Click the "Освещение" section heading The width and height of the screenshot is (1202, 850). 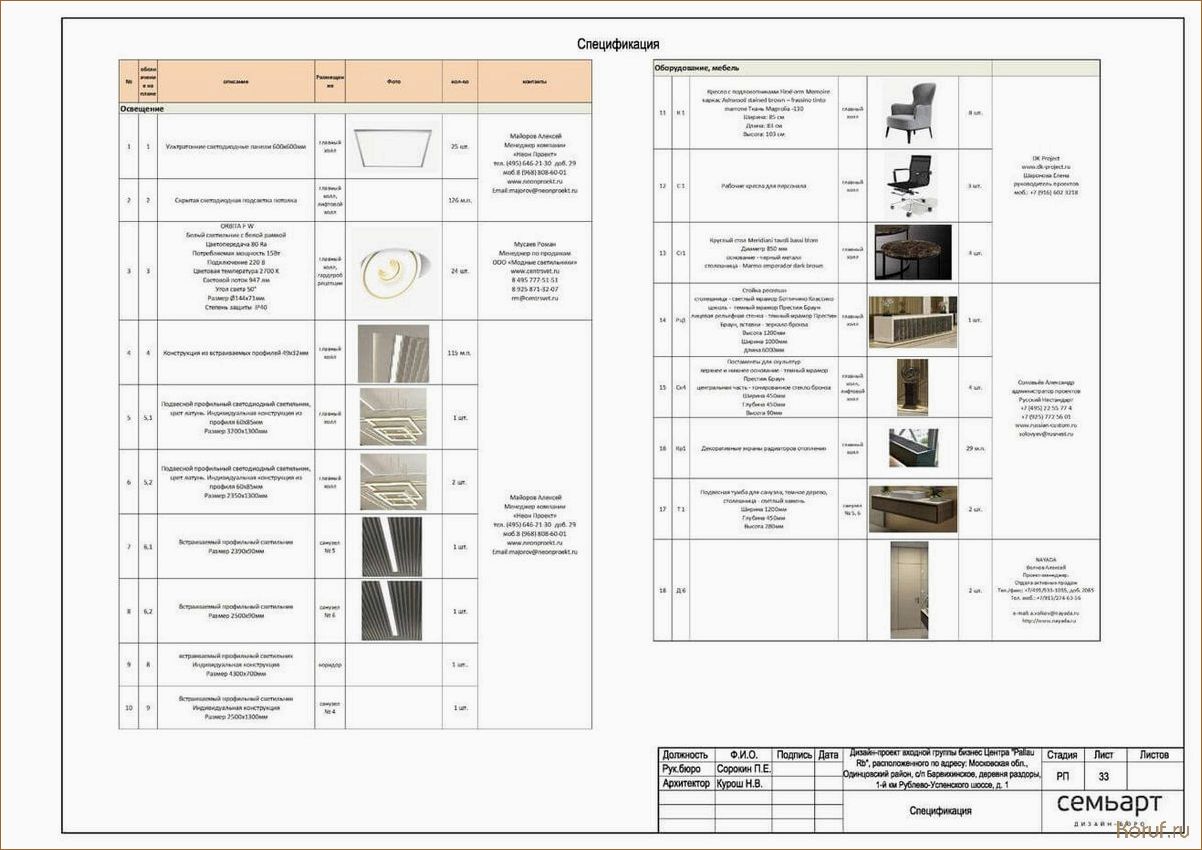pos(142,108)
